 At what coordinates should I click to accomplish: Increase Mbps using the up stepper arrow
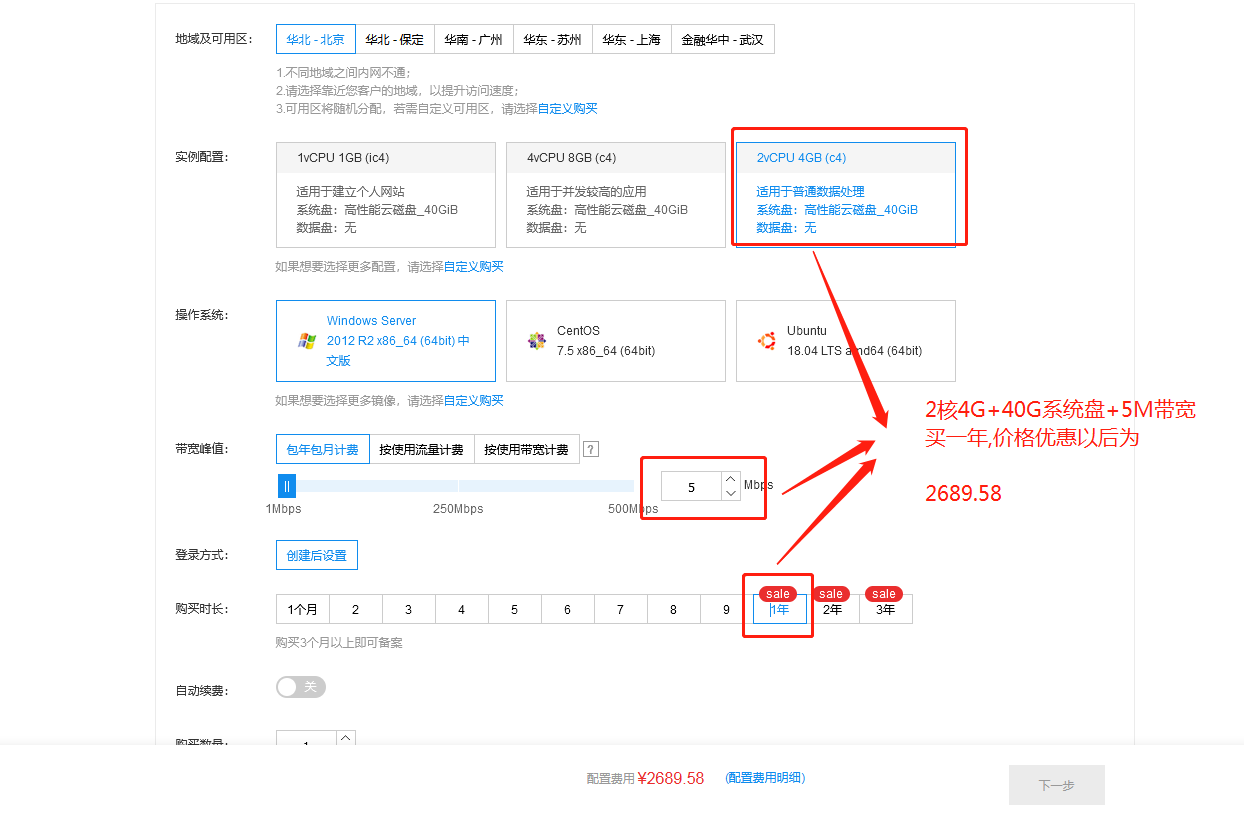pos(729,479)
